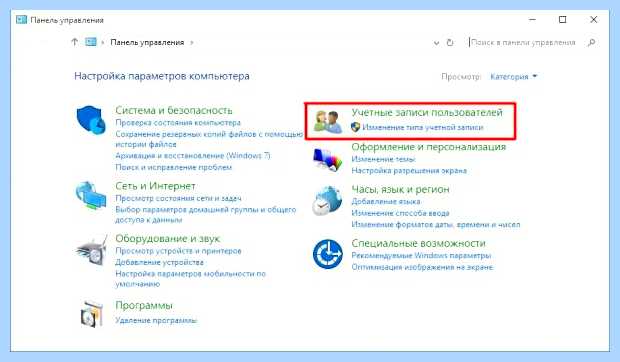620x362 pixels.
Task: Open the System and Security shield icon
Action: pyautogui.click(x=91, y=120)
